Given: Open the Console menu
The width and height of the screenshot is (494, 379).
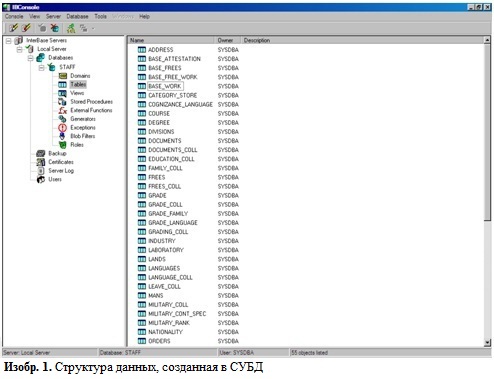Looking at the screenshot, I should [x=14, y=16].
